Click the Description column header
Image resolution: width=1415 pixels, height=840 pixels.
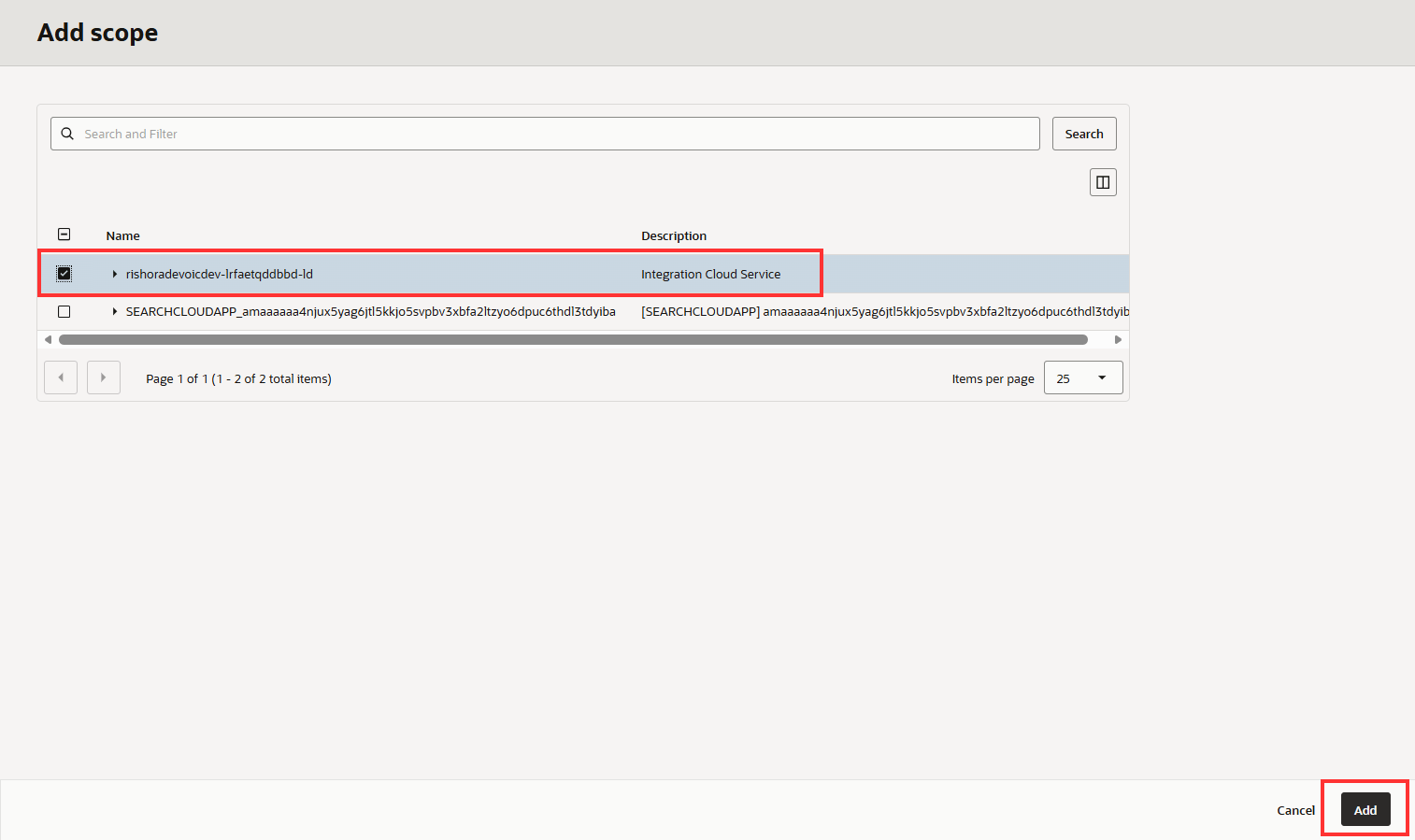pyautogui.click(x=674, y=235)
